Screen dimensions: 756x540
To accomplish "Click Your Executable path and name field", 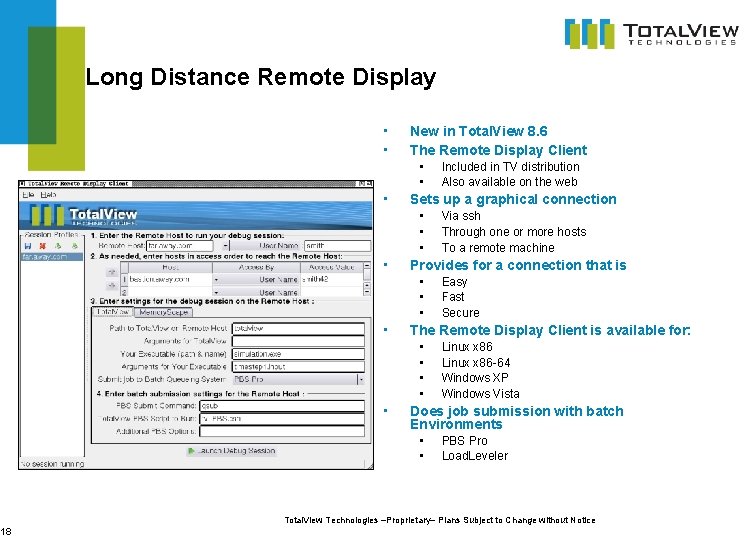I will click(298, 354).
